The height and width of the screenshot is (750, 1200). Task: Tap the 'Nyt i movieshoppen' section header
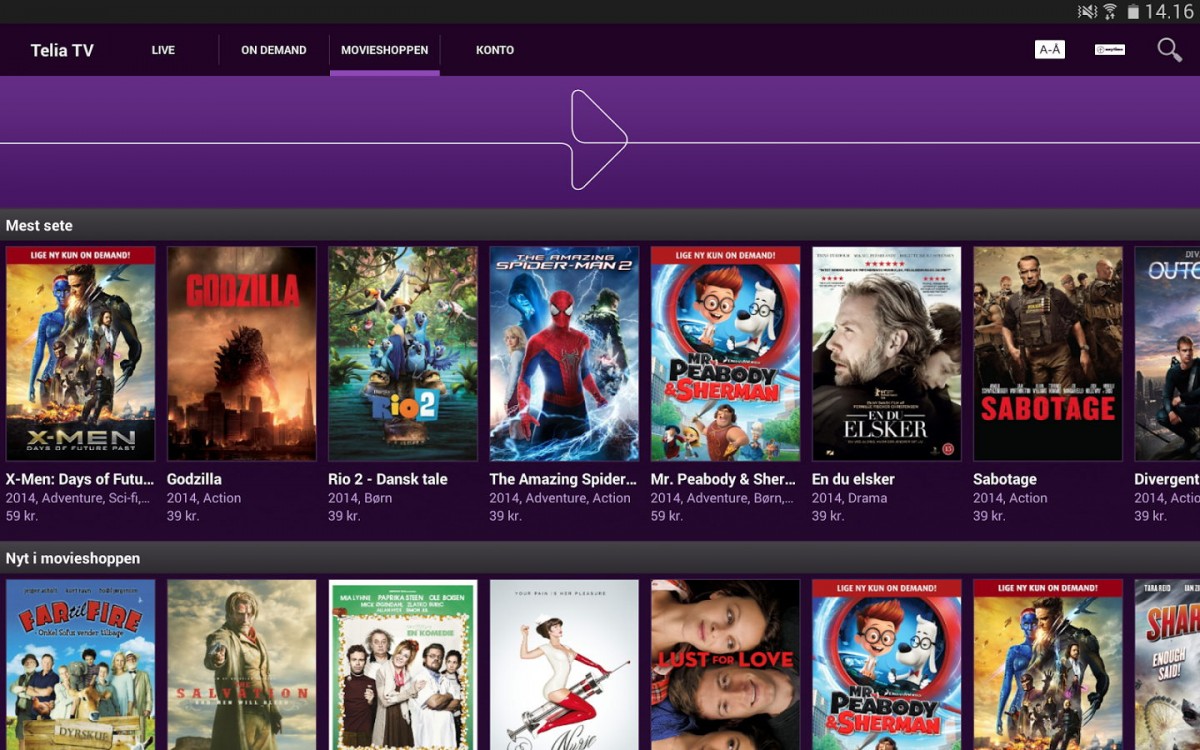(x=73, y=558)
